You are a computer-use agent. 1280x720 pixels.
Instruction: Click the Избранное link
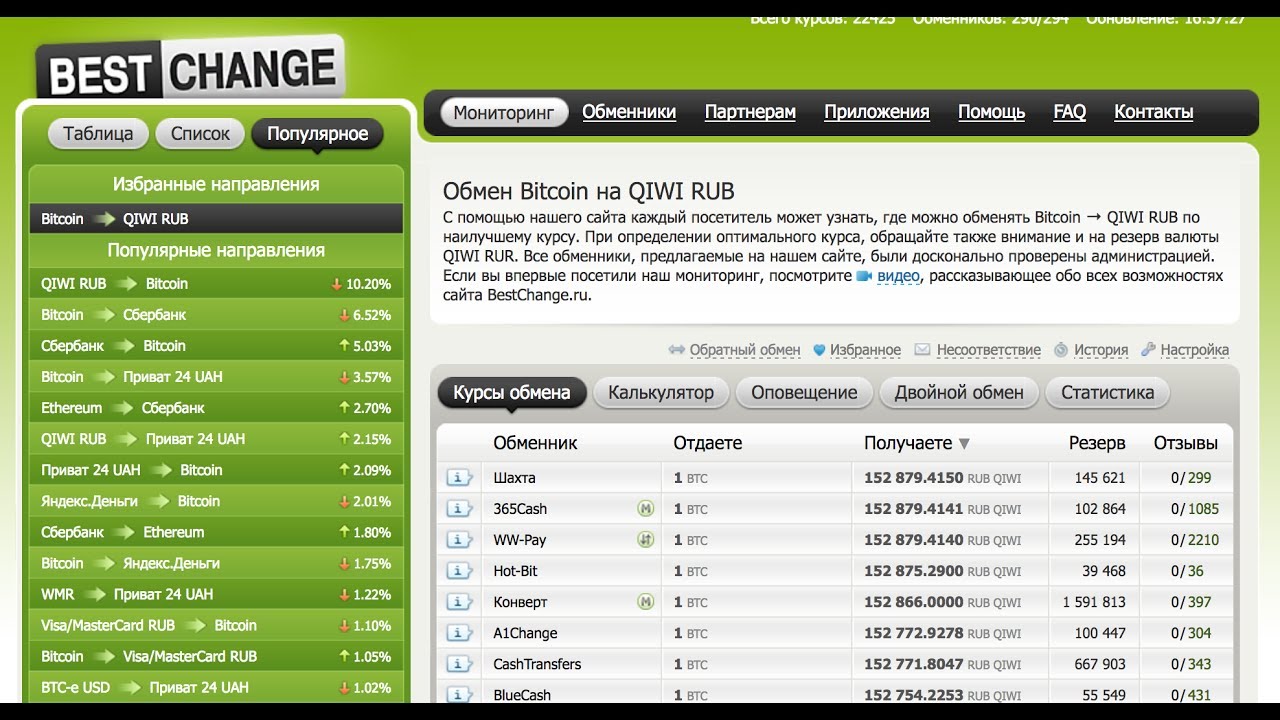point(865,350)
